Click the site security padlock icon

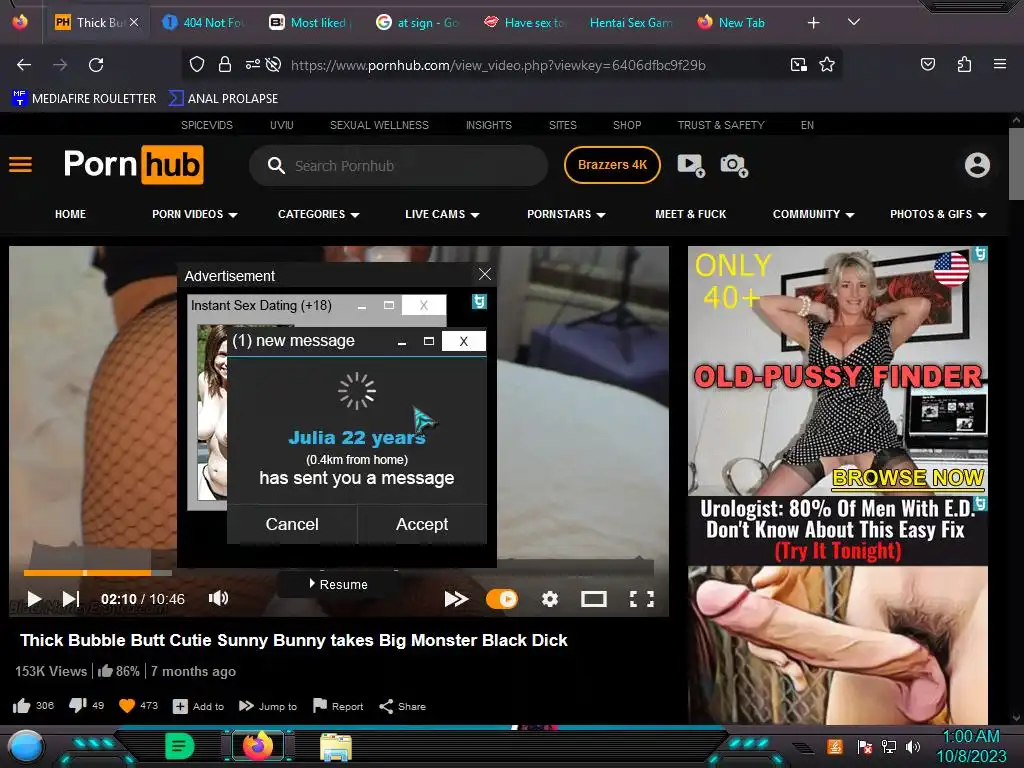coord(225,64)
